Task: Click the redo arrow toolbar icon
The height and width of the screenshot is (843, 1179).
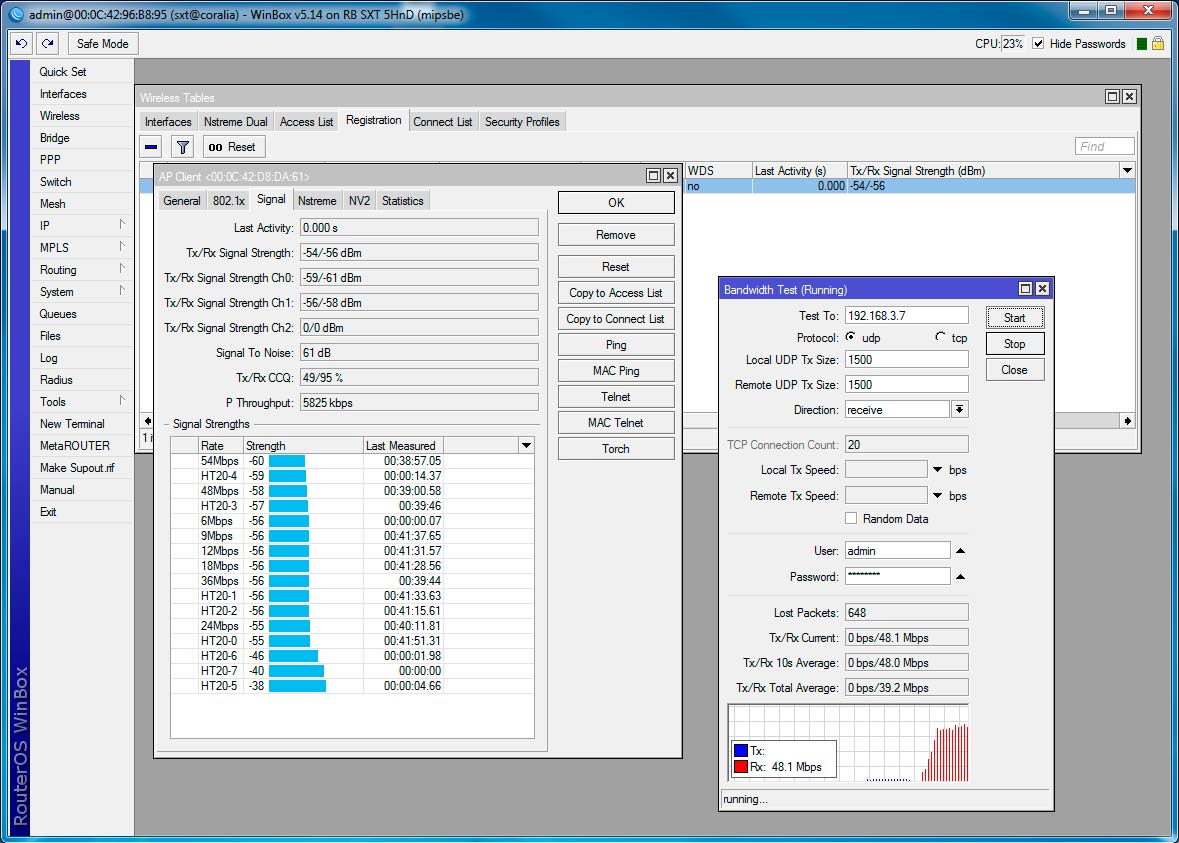Action: point(47,44)
